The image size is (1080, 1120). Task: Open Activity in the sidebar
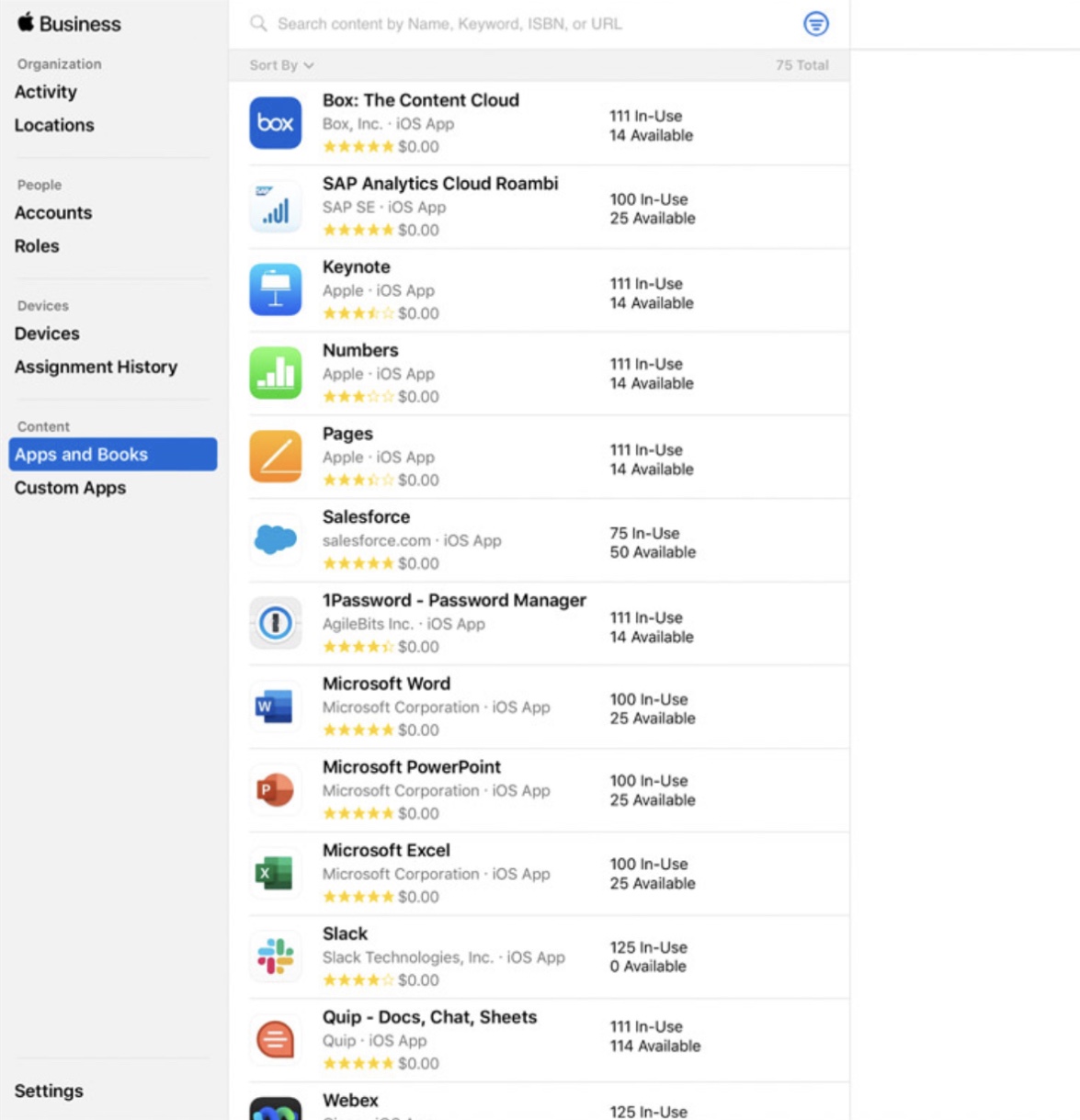(46, 92)
